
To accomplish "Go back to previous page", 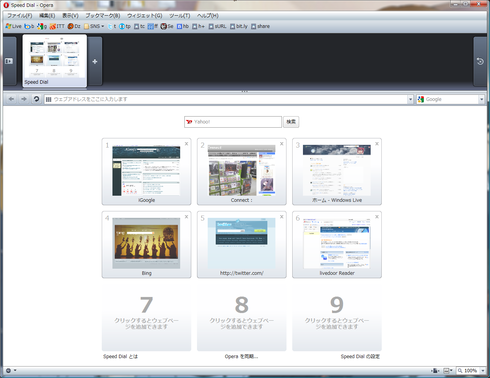I will [x=12, y=99].
